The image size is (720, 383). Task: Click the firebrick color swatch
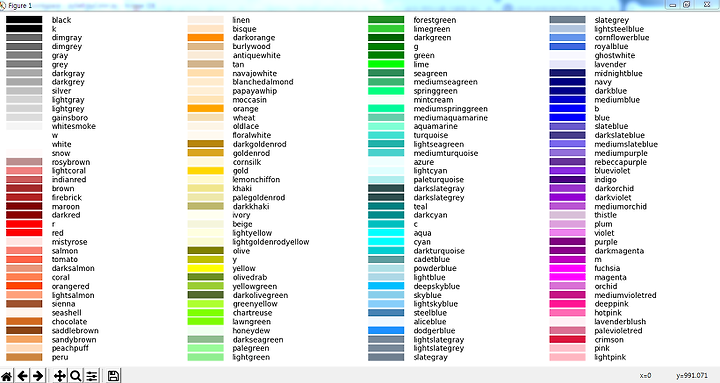[24, 197]
